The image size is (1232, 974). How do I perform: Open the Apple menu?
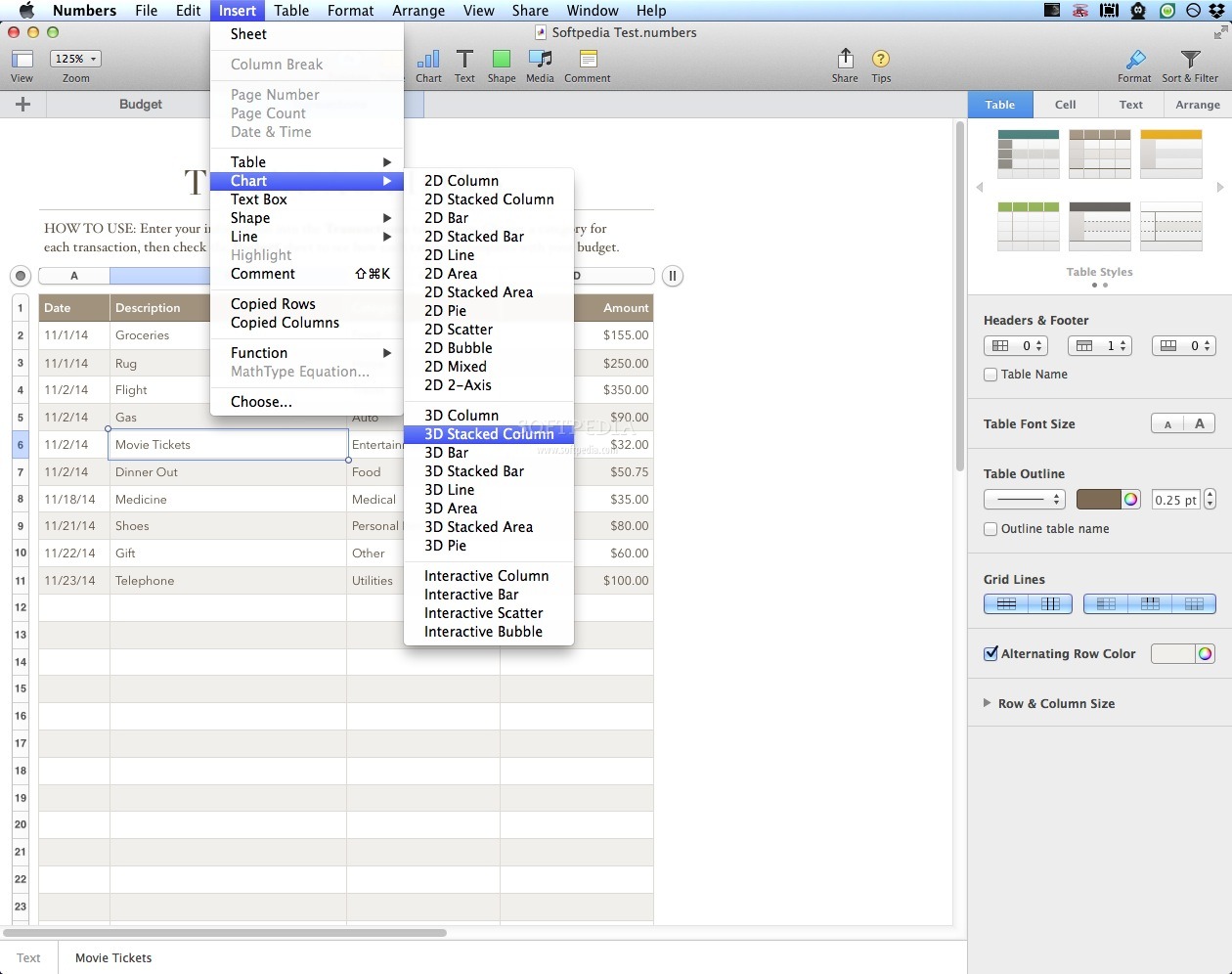point(26,11)
